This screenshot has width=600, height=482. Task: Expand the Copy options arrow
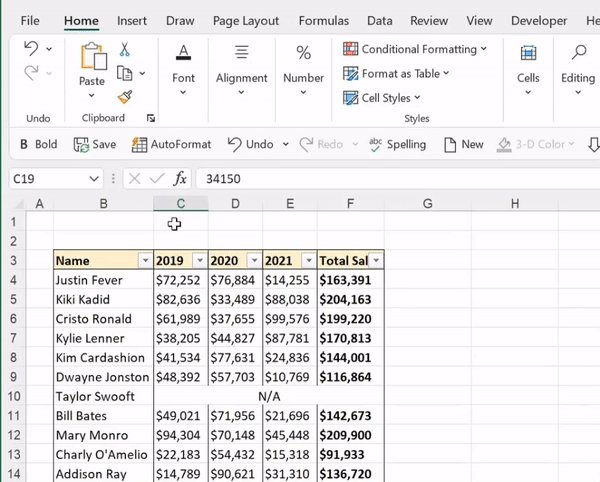[x=142, y=73]
